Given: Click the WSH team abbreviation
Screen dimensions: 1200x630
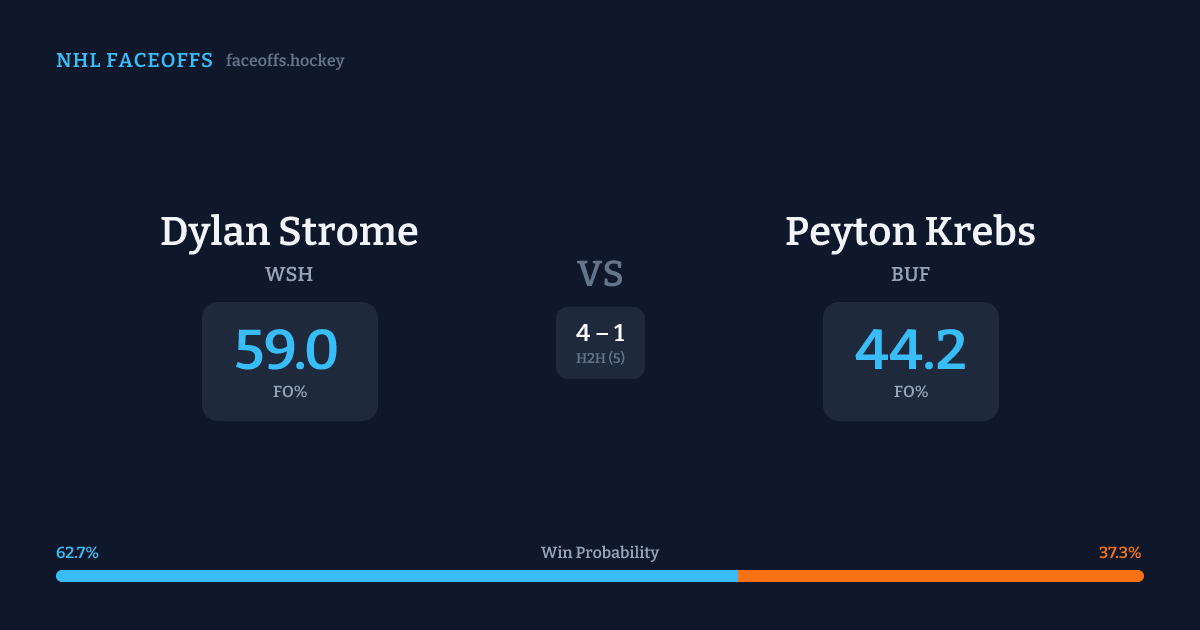Looking at the screenshot, I should click(289, 275).
